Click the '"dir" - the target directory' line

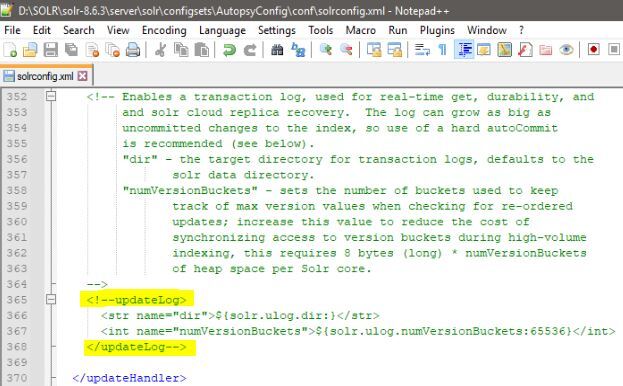[x=358, y=159]
